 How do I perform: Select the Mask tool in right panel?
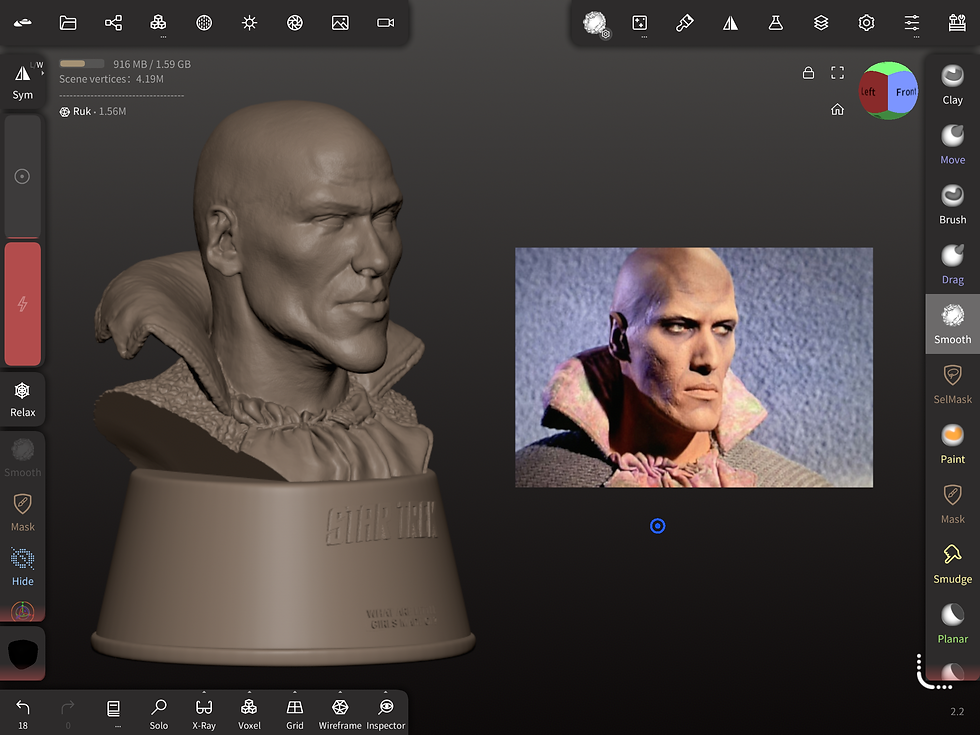click(x=952, y=504)
